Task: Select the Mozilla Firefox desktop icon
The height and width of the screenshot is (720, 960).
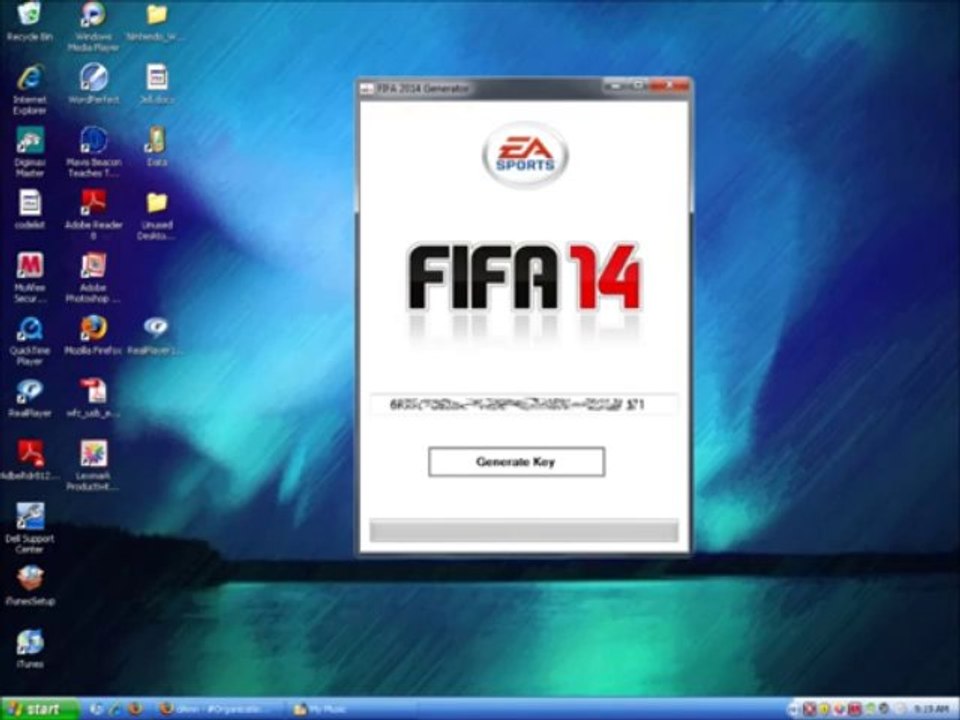Action: [93, 335]
